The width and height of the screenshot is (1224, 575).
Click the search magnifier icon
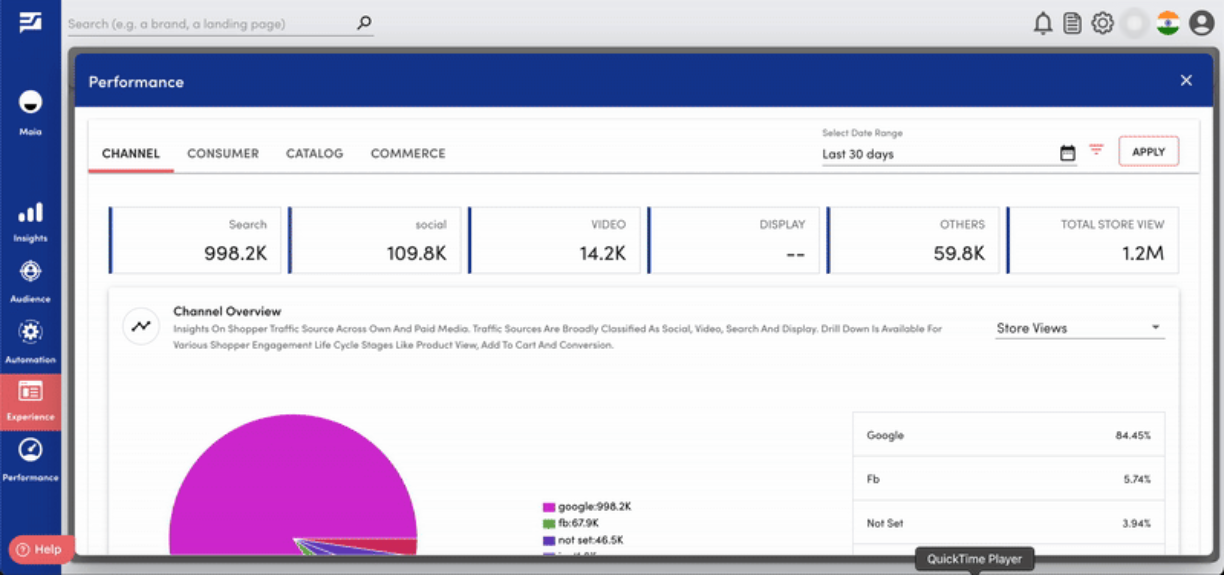point(364,23)
